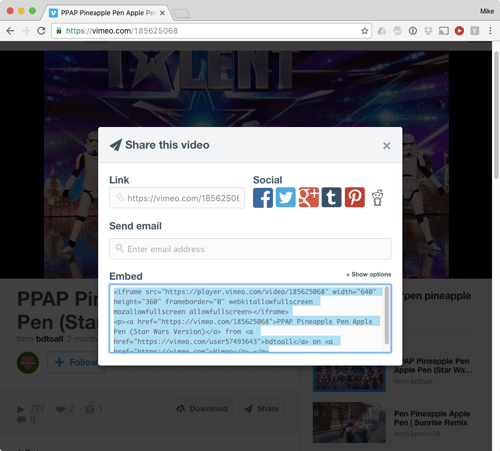This screenshot has width=500, height=451.
Task: Click the Y extension icon
Action: click(x=475, y=31)
